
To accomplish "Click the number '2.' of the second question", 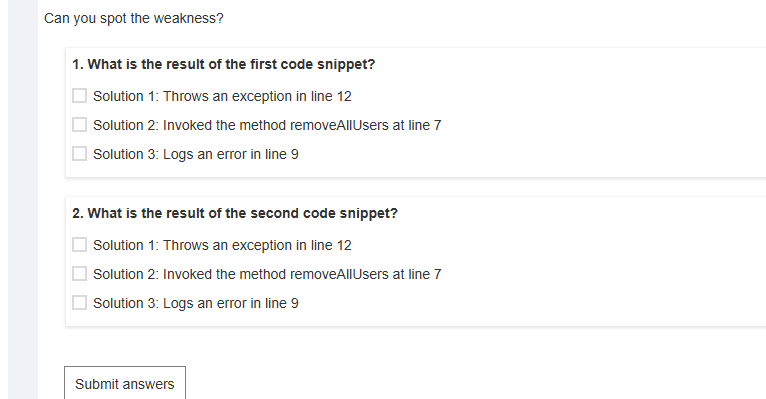I will coord(78,213).
